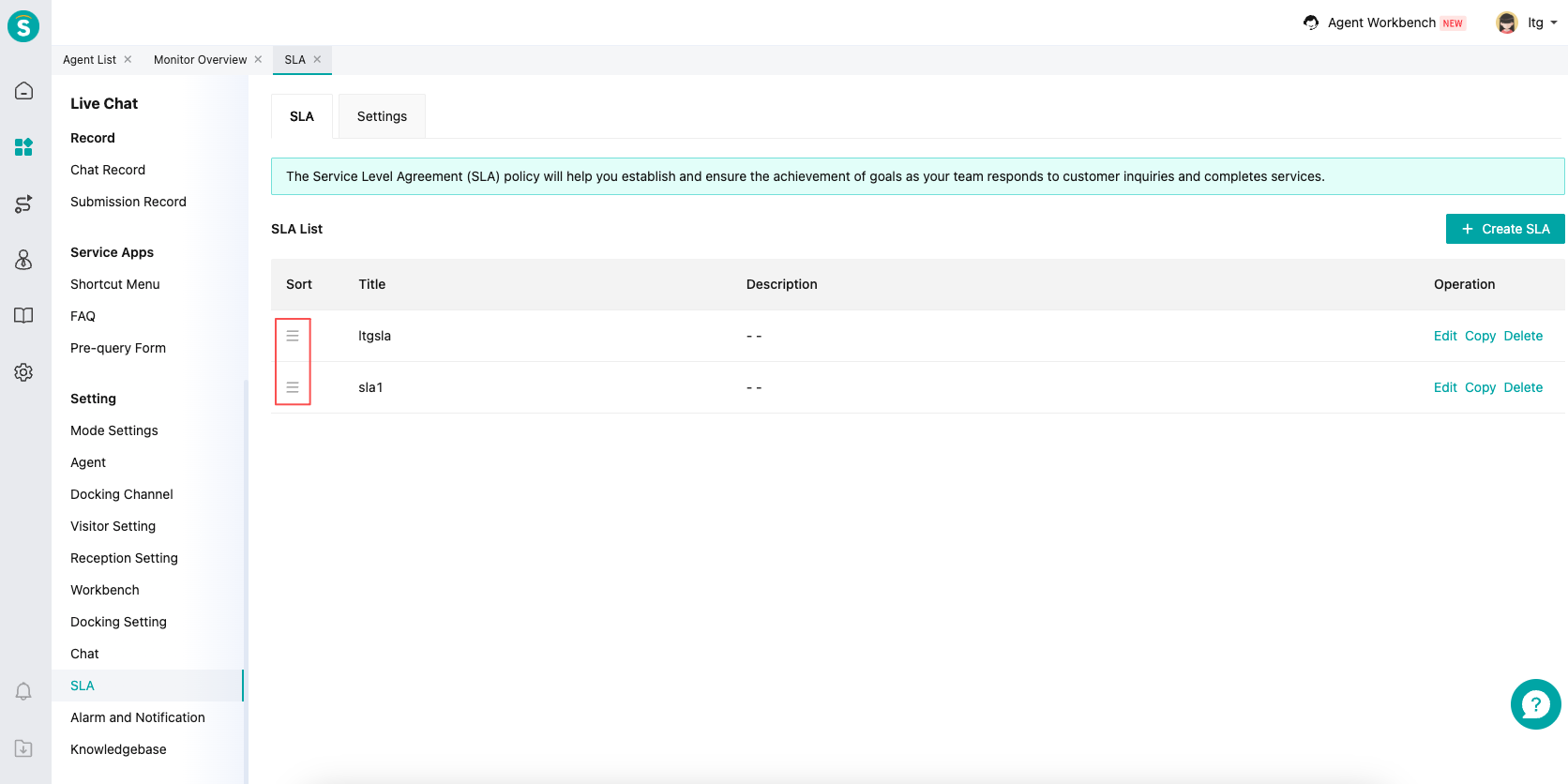Open Alarm and Notification in sidebar menu
The image size is (1568, 784).
tap(138, 717)
